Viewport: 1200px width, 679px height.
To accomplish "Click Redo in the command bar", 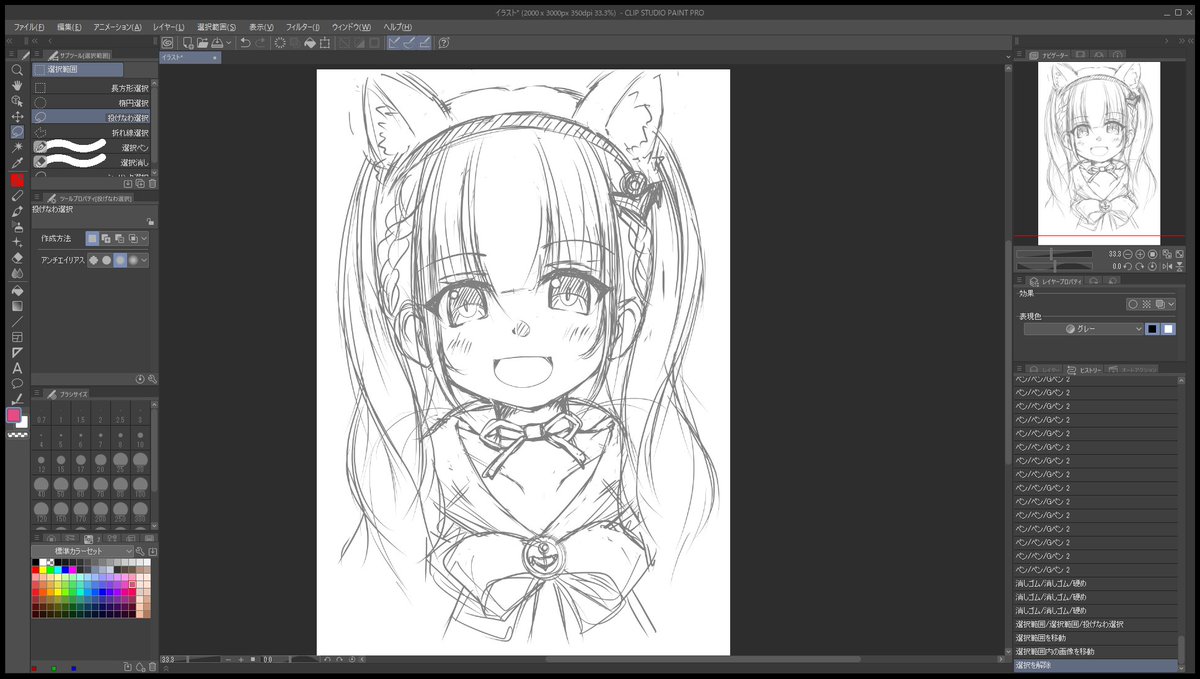I will (x=261, y=43).
